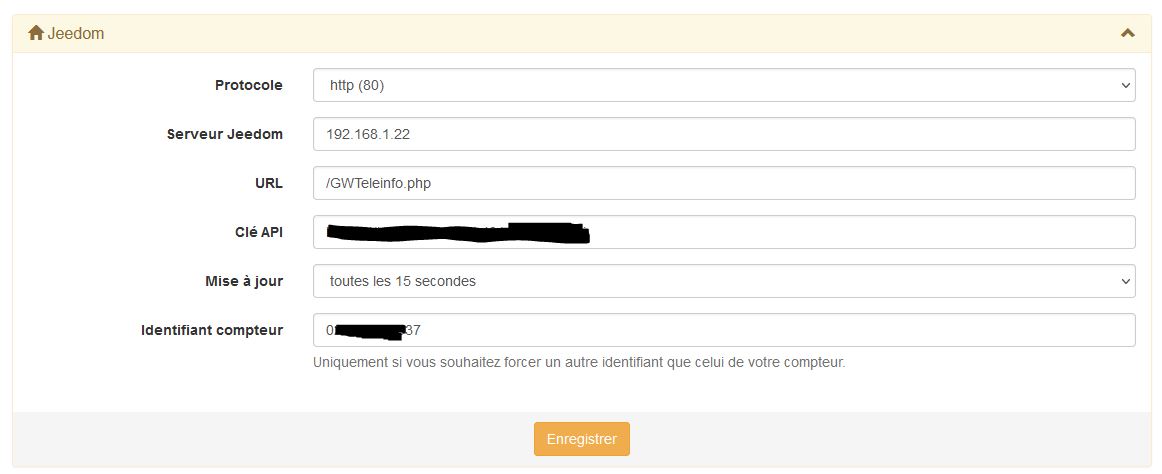1162x474 pixels.
Task: Click the Jeedom panel title text
Action: [x=76, y=33]
